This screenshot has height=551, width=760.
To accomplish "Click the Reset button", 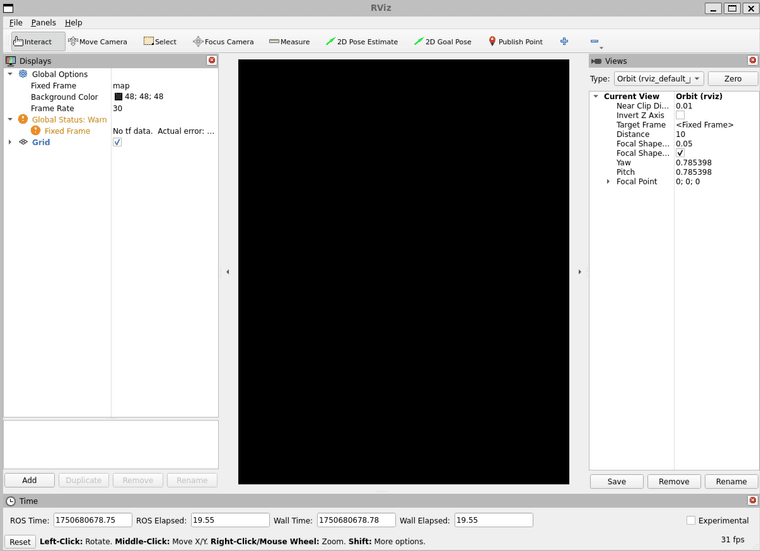I will [20, 541].
